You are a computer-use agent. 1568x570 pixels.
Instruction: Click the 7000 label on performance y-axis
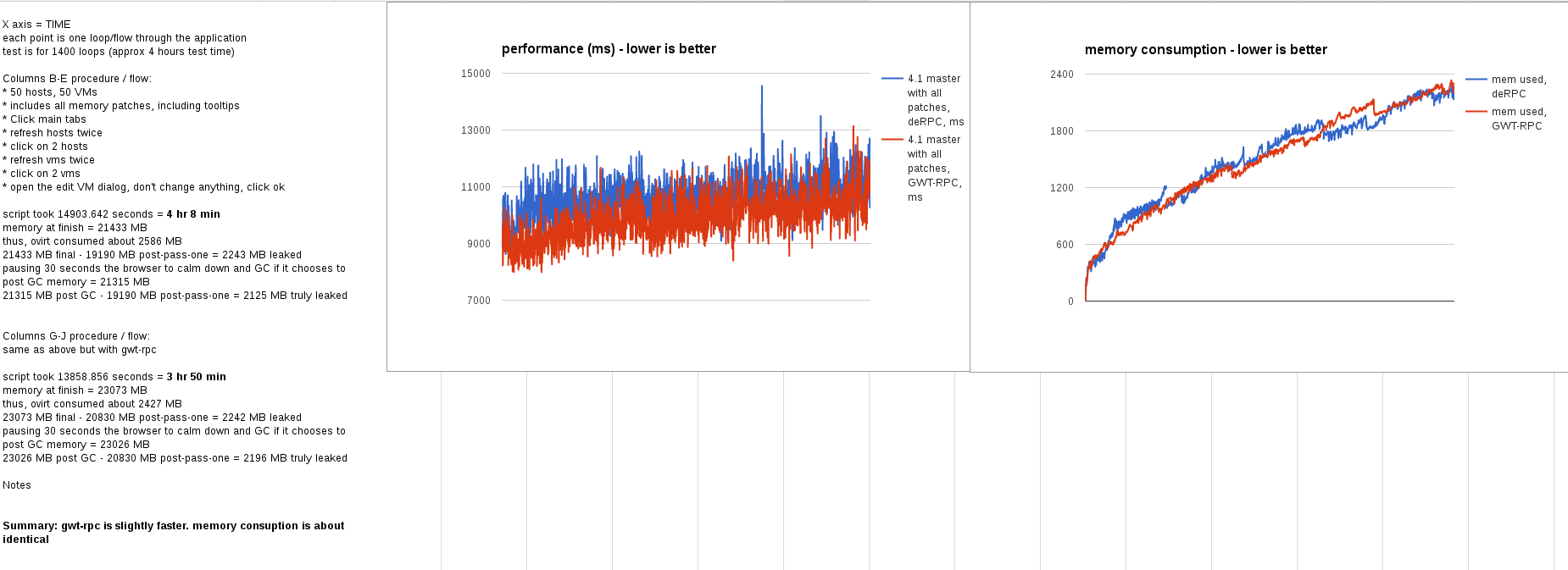pyautogui.click(x=478, y=301)
